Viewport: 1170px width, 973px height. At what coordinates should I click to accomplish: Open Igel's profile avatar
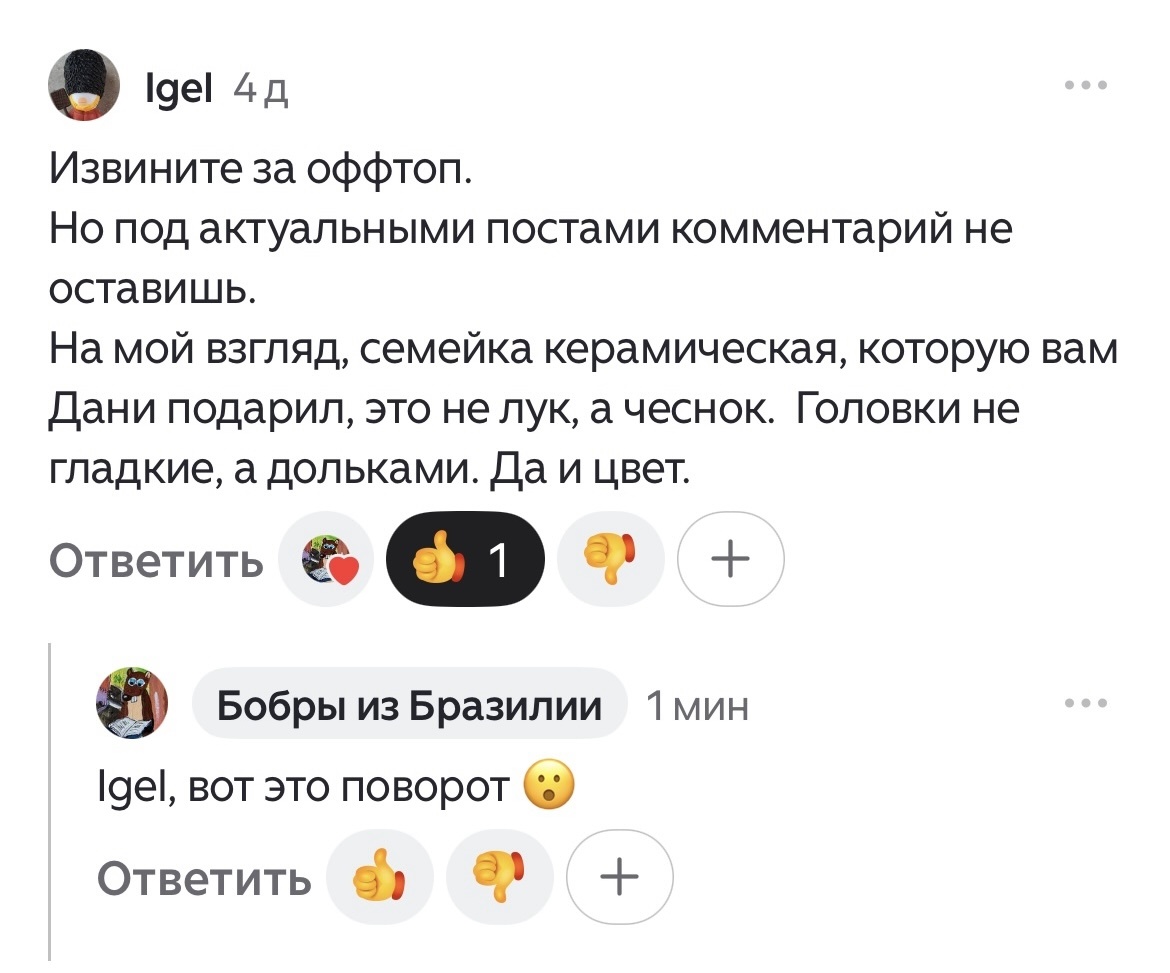[85, 85]
